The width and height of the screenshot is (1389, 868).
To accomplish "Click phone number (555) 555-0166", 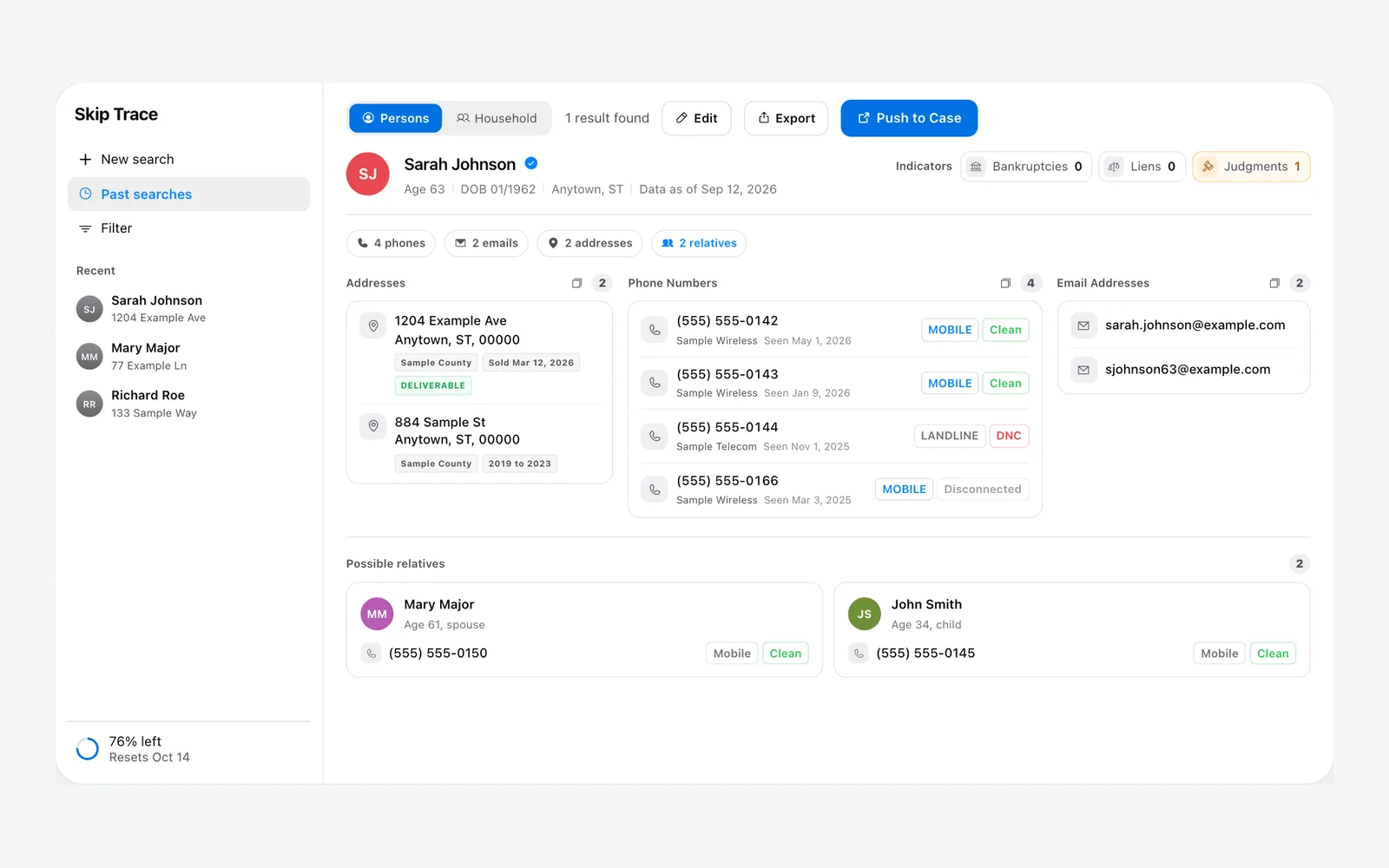I will 727,481.
